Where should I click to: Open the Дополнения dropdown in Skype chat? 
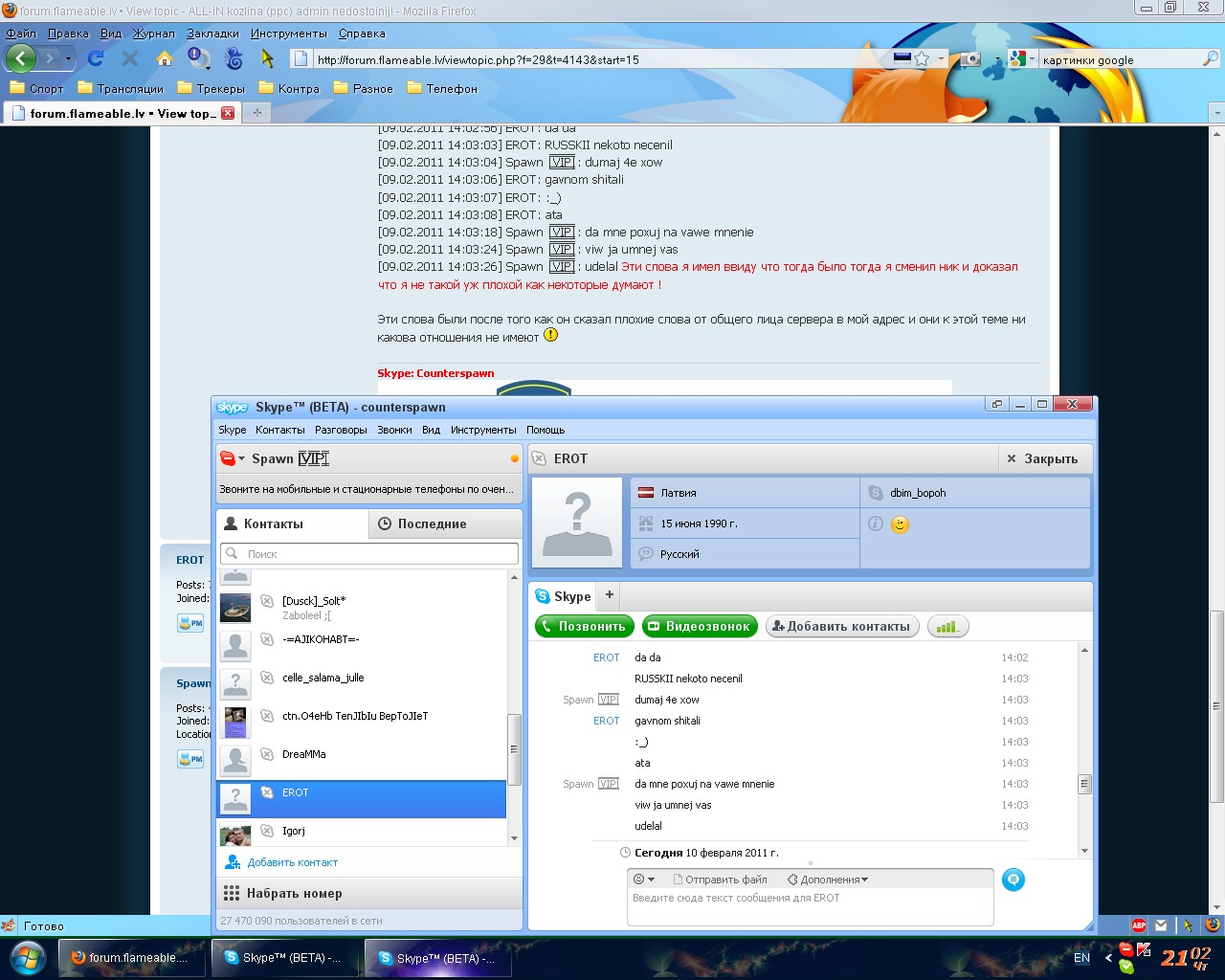pos(828,880)
